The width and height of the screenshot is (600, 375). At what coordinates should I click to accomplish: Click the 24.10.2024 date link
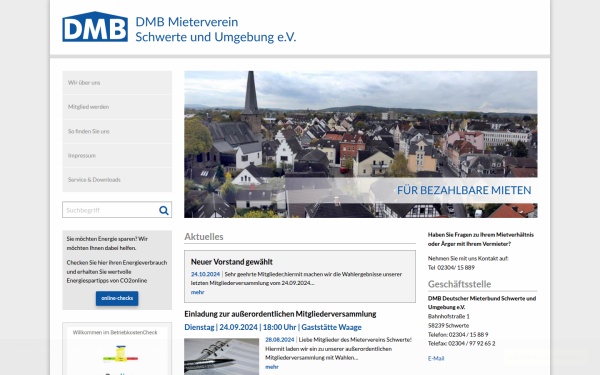click(x=205, y=274)
